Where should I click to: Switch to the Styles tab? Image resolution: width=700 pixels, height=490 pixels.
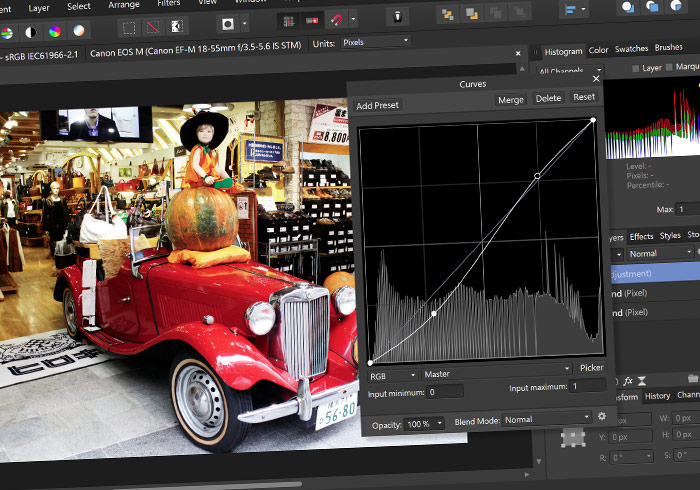[670, 235]
